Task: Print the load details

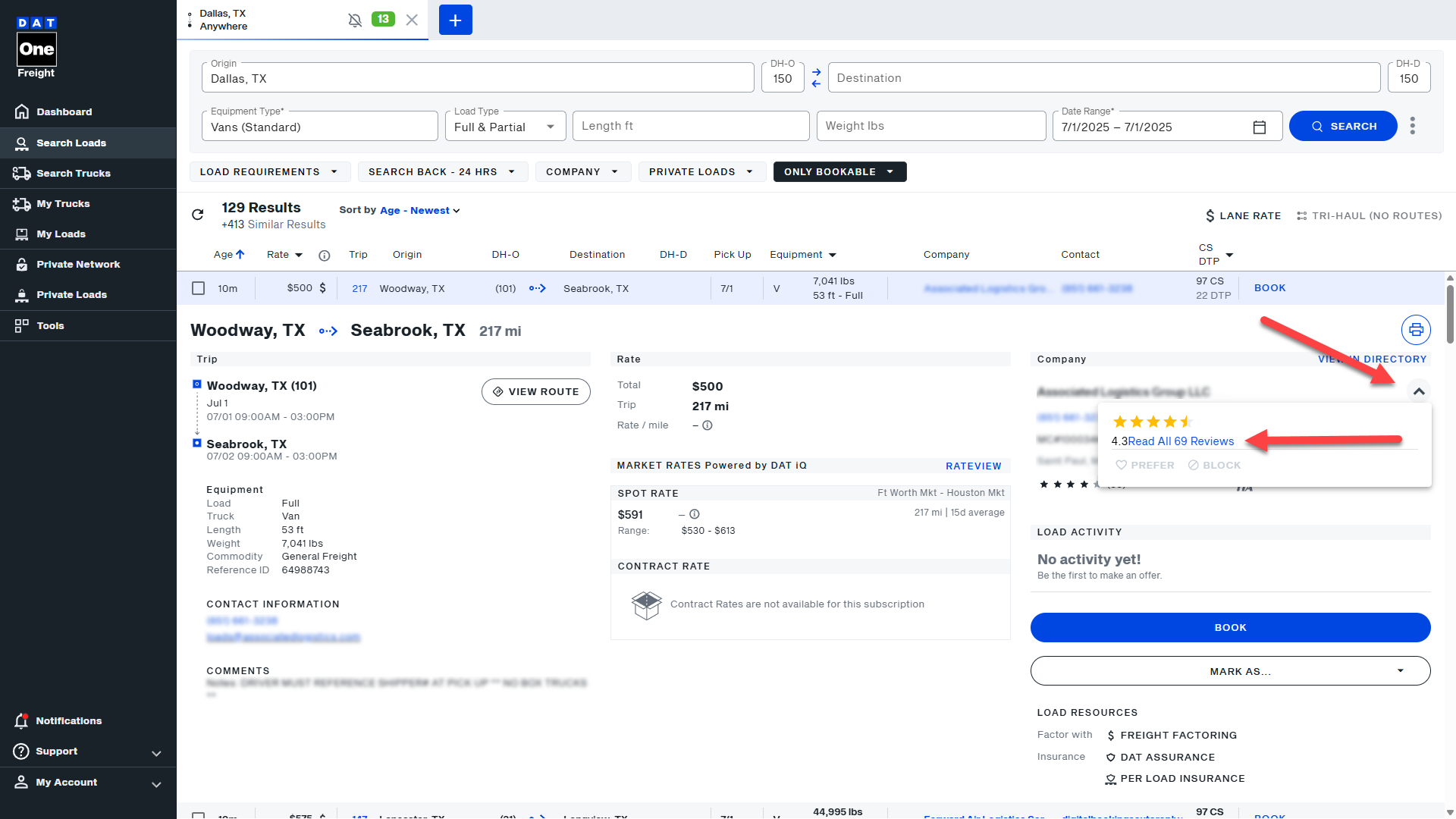Action: pos(1416,330)
